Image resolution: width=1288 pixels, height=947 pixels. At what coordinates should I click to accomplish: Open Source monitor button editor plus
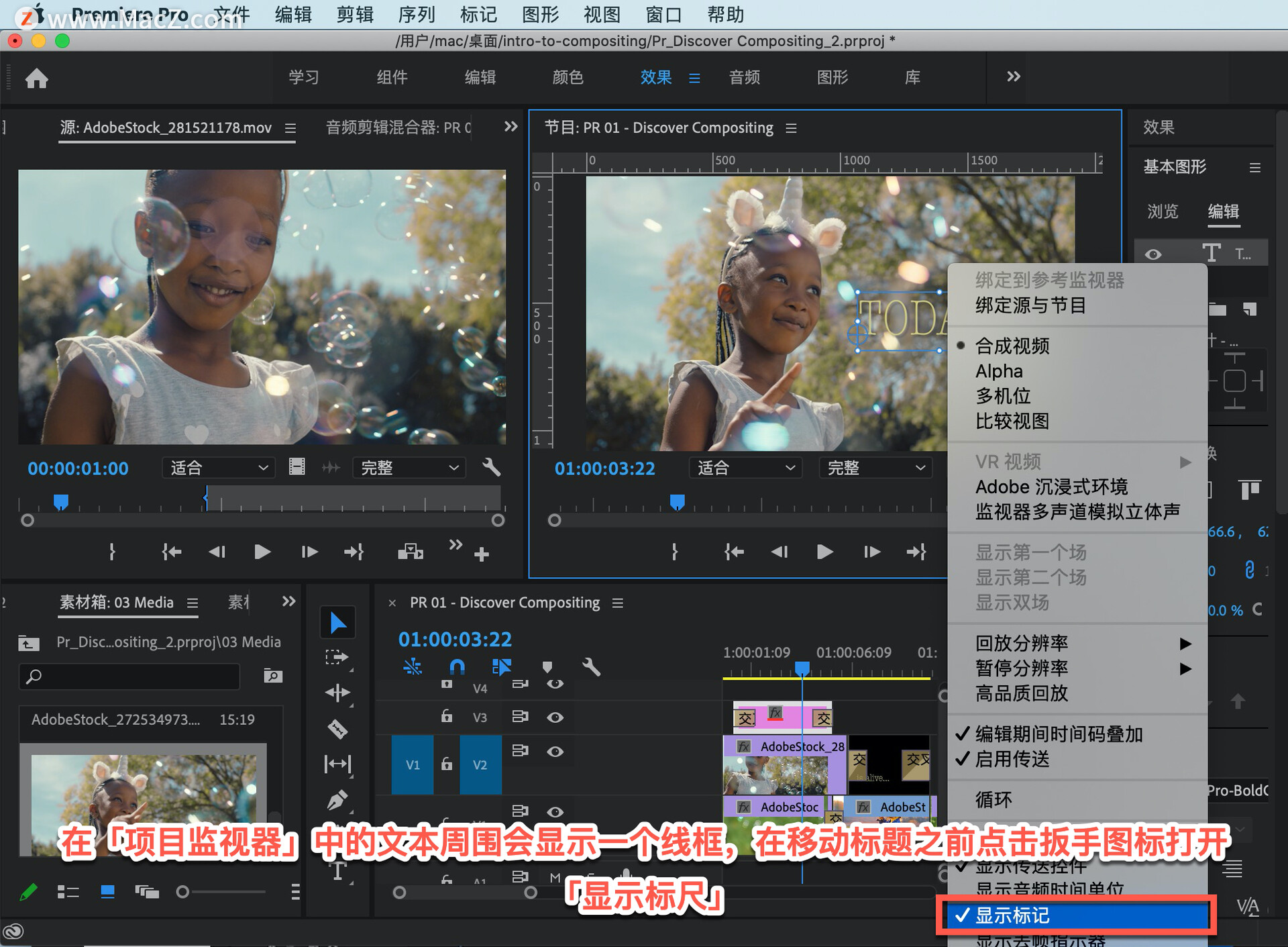(482, 554)
